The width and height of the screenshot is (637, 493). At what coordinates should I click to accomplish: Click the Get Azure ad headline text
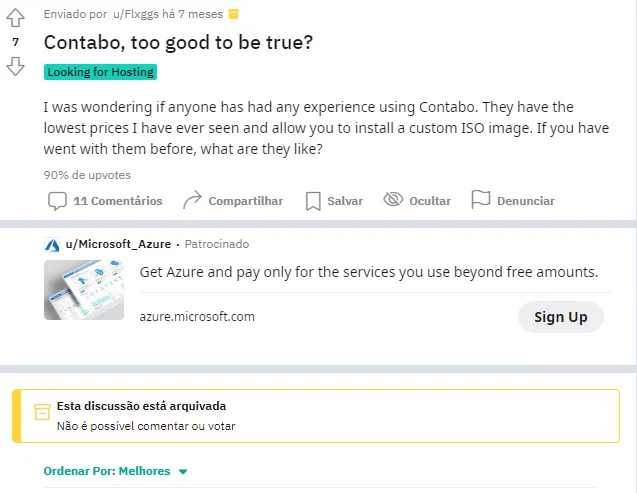coord(368,272)
